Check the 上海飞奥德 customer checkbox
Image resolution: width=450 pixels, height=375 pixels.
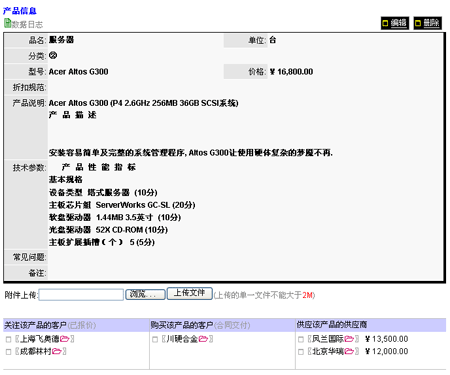coord(8,339)
